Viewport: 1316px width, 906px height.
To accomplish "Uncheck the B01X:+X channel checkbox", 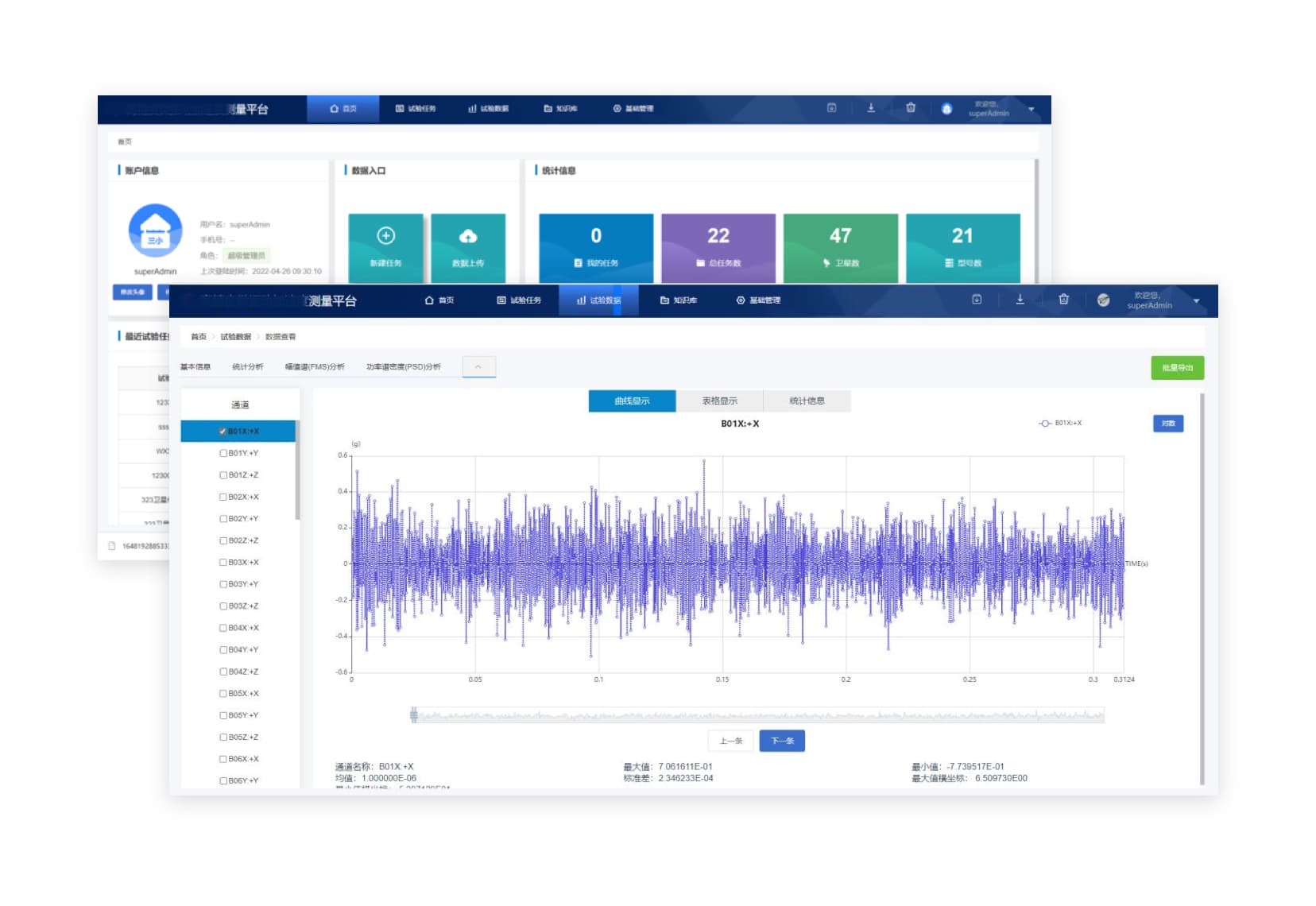I will point(223,432).
